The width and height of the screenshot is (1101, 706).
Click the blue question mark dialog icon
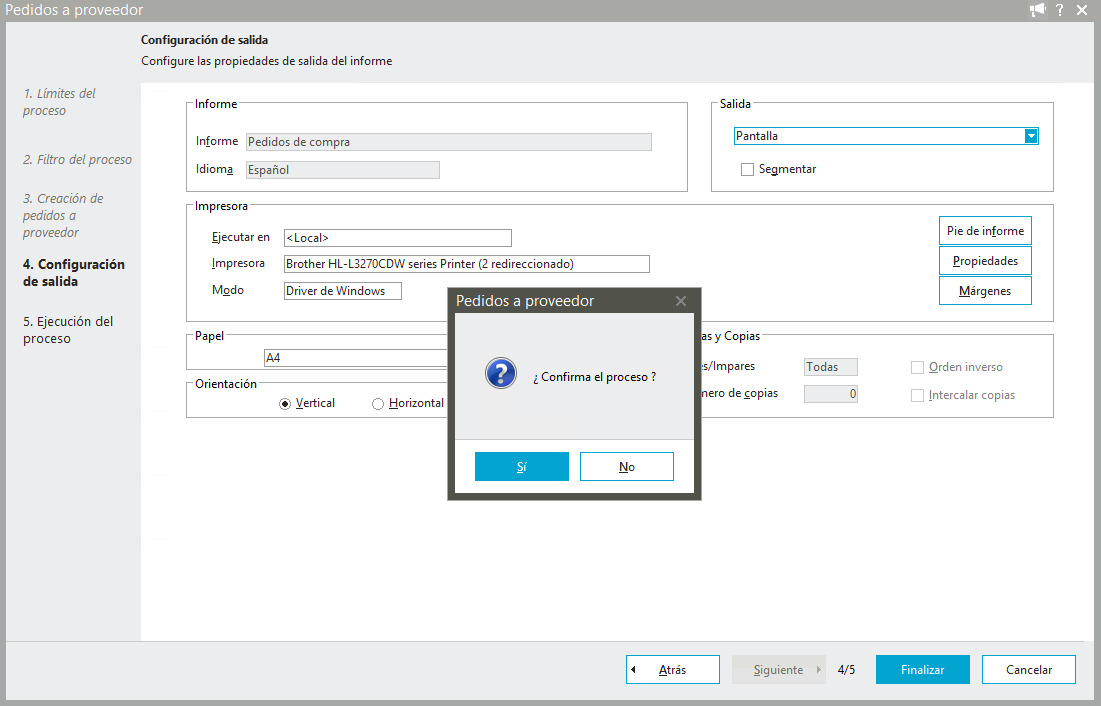tap(501, 374)
